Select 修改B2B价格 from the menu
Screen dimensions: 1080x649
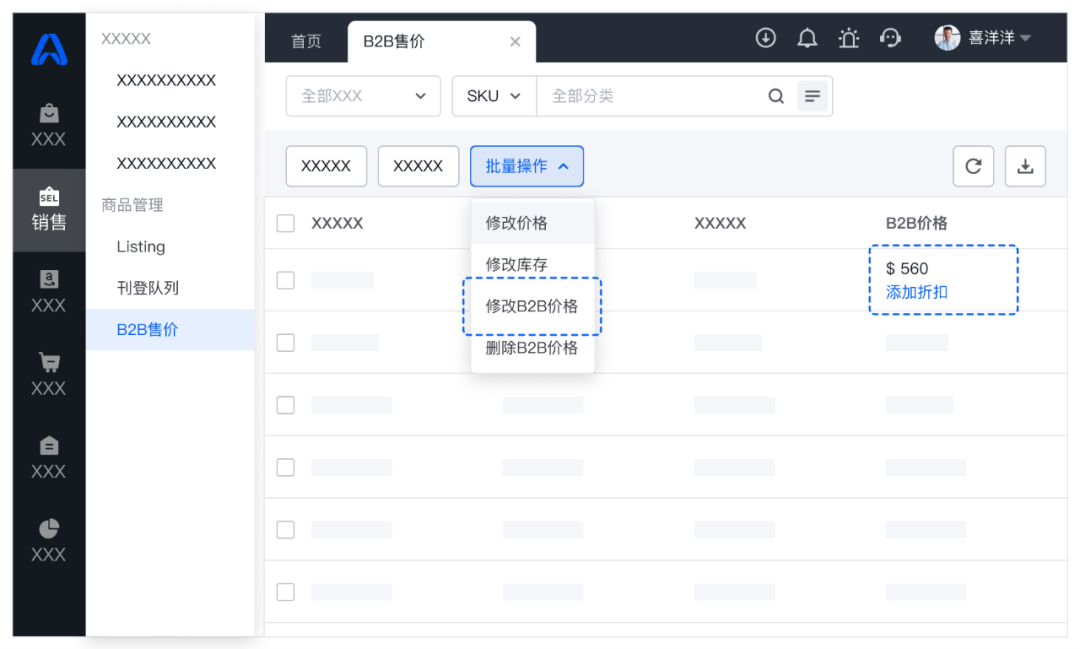click(x=531, y=307)
